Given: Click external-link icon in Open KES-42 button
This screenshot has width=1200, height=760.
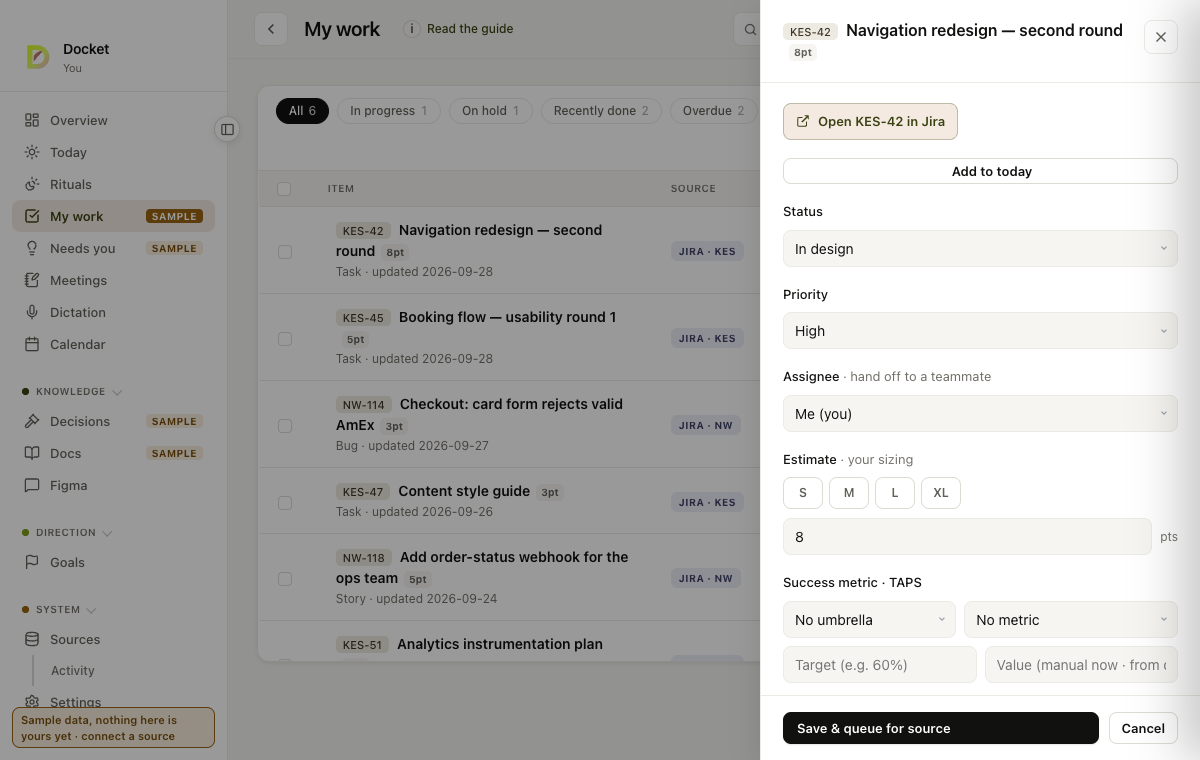Looking at the screenshot, I should 803,121.
